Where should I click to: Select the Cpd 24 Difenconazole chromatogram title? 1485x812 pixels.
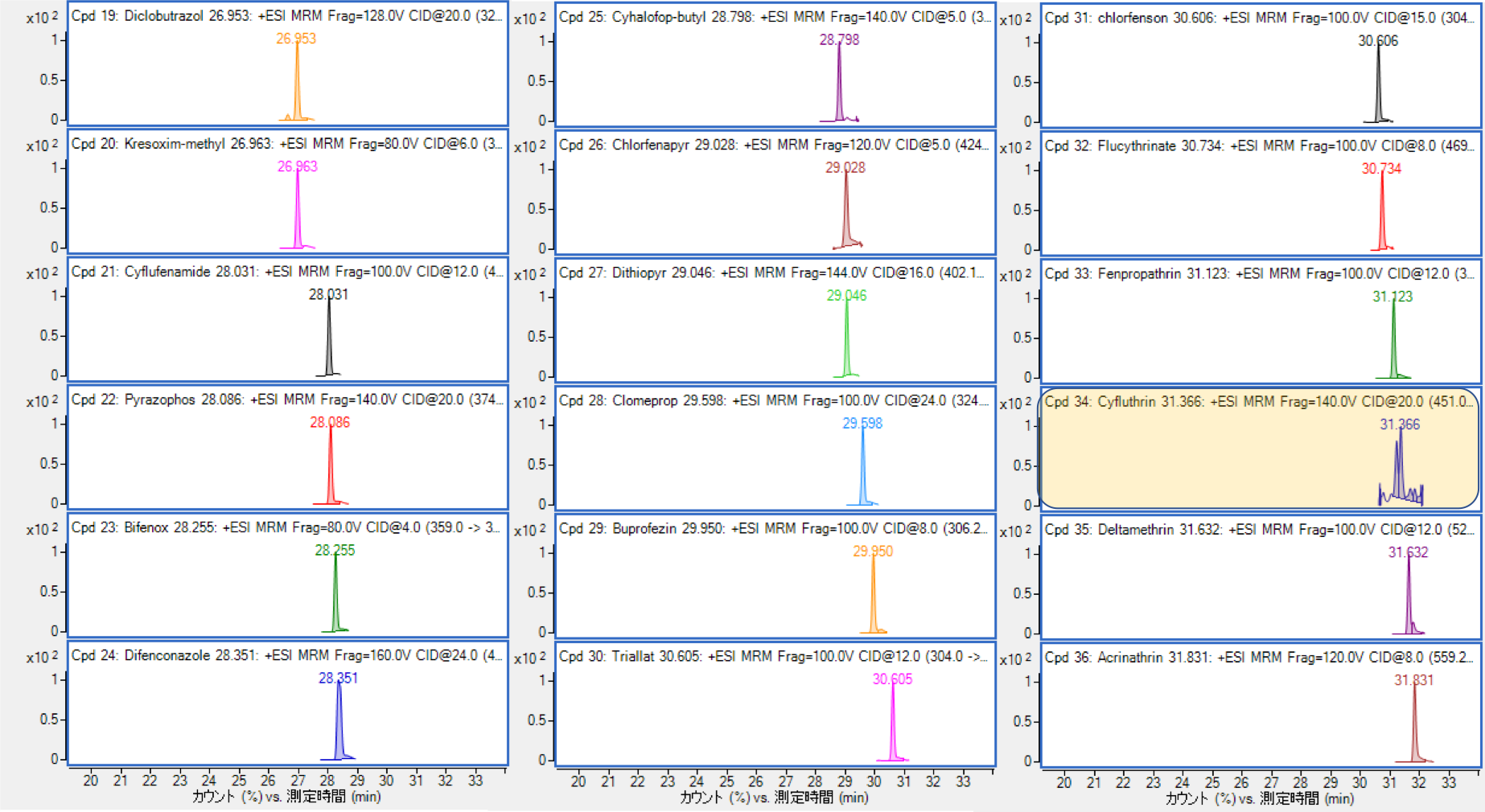[x=287, y=655]
